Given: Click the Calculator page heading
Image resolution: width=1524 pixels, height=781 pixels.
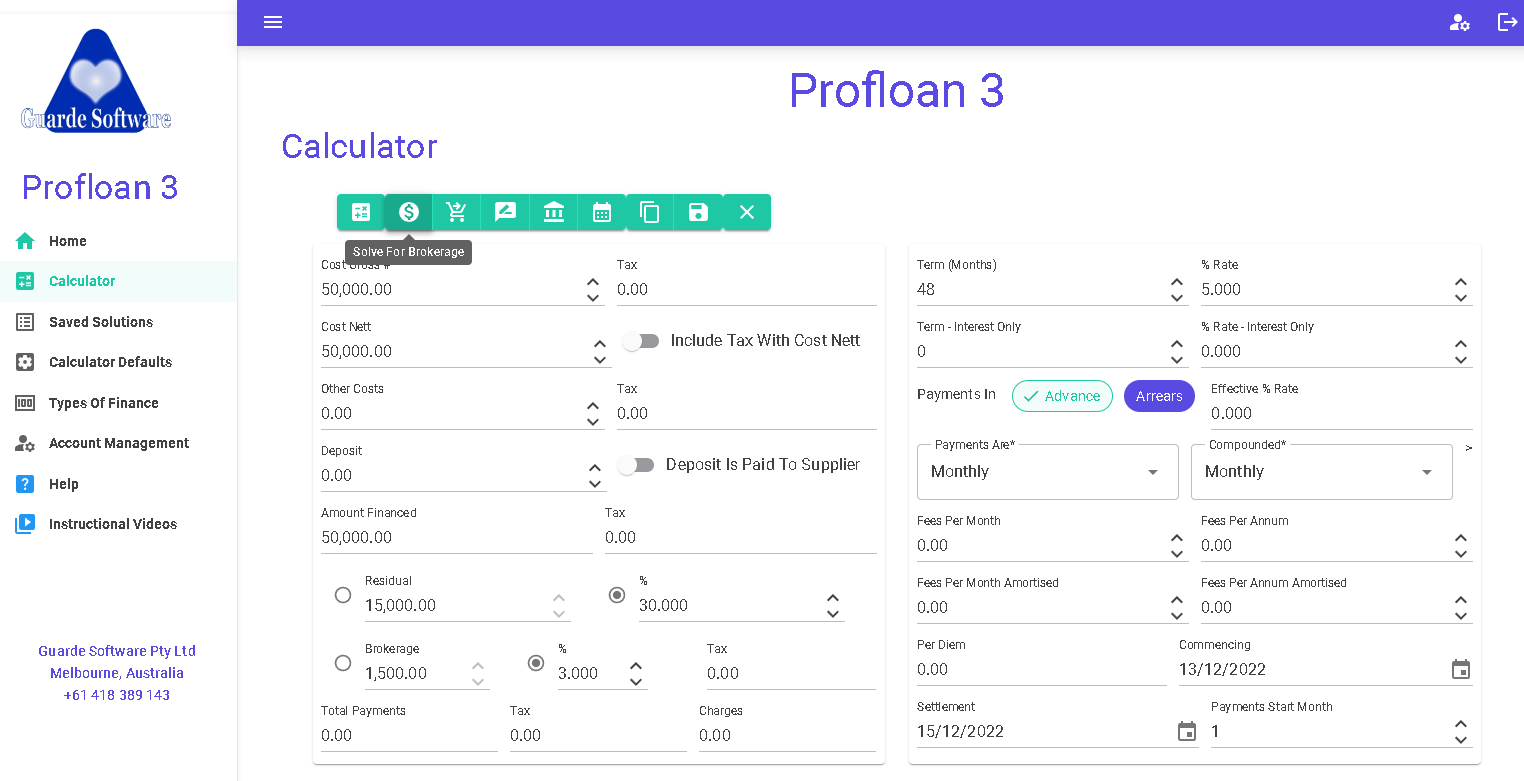Looking at the screenshot, I should click(x=359, y=146).
